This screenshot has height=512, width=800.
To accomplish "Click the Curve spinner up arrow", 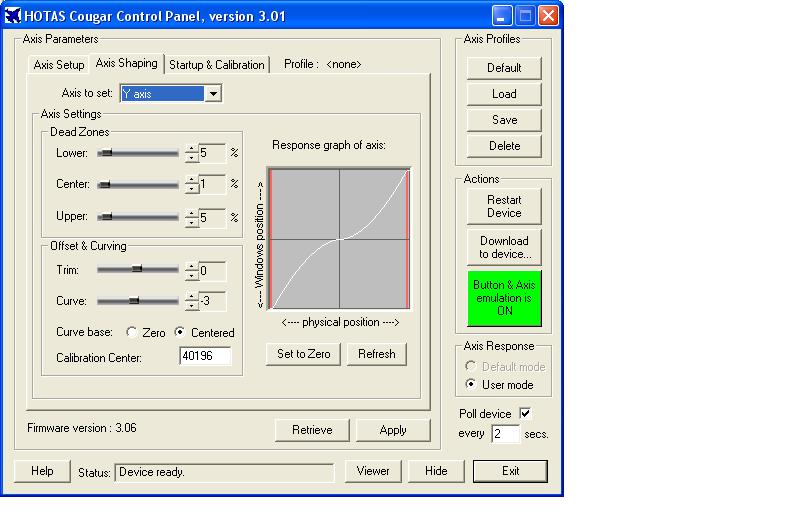I will pos(192,297).
